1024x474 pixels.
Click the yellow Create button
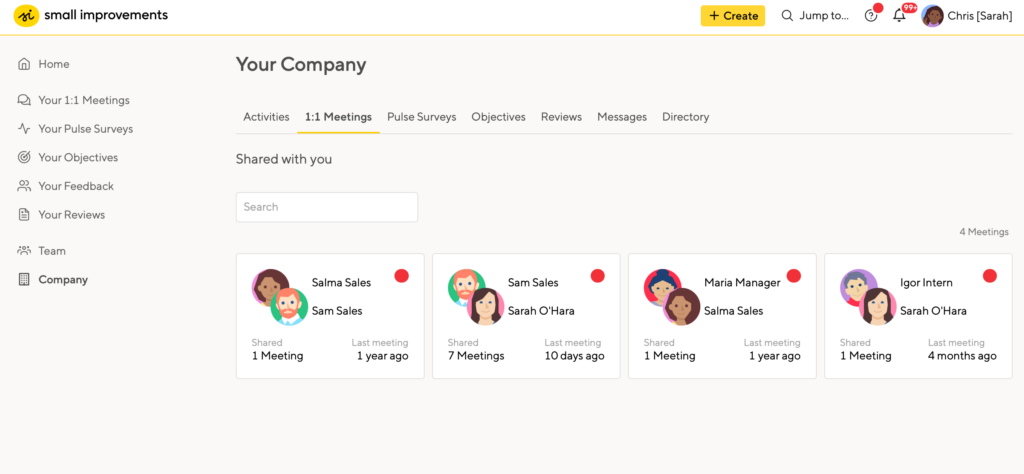click(x=733, y=16)
